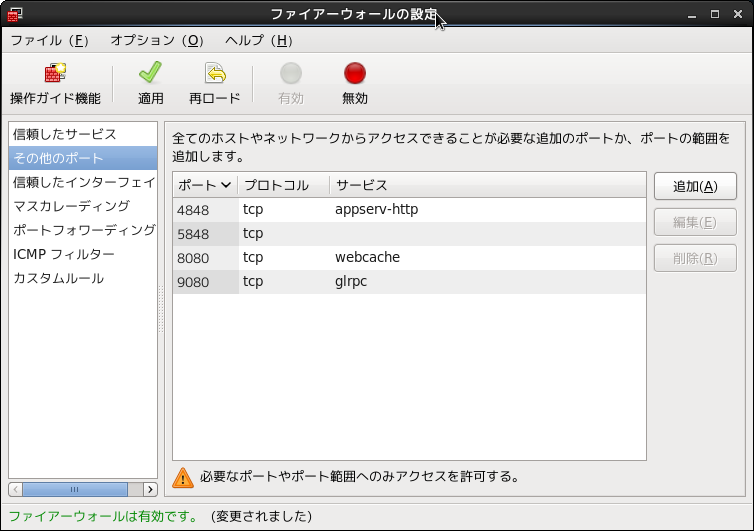Sort by ポート column header arrow
Image resolution: width=754 pixels, height=531 pixels.
pos(226,185)
